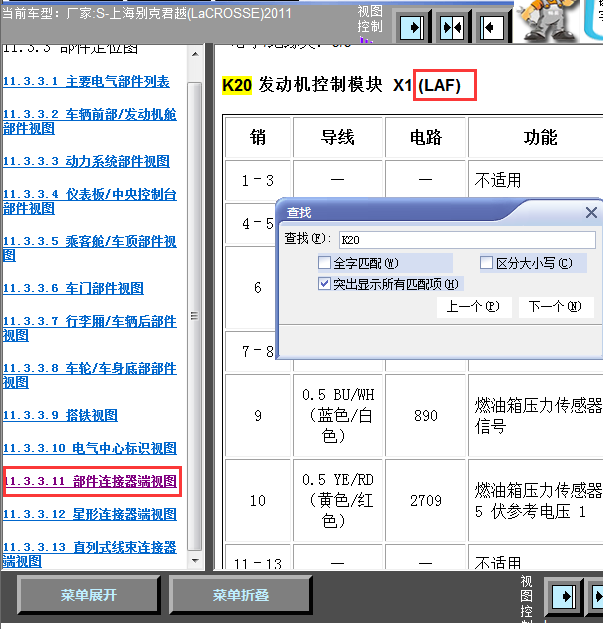
Task: Click the 0.5 YE/RD wire cell
Action: pyautogui.click(x=337, y=501)
